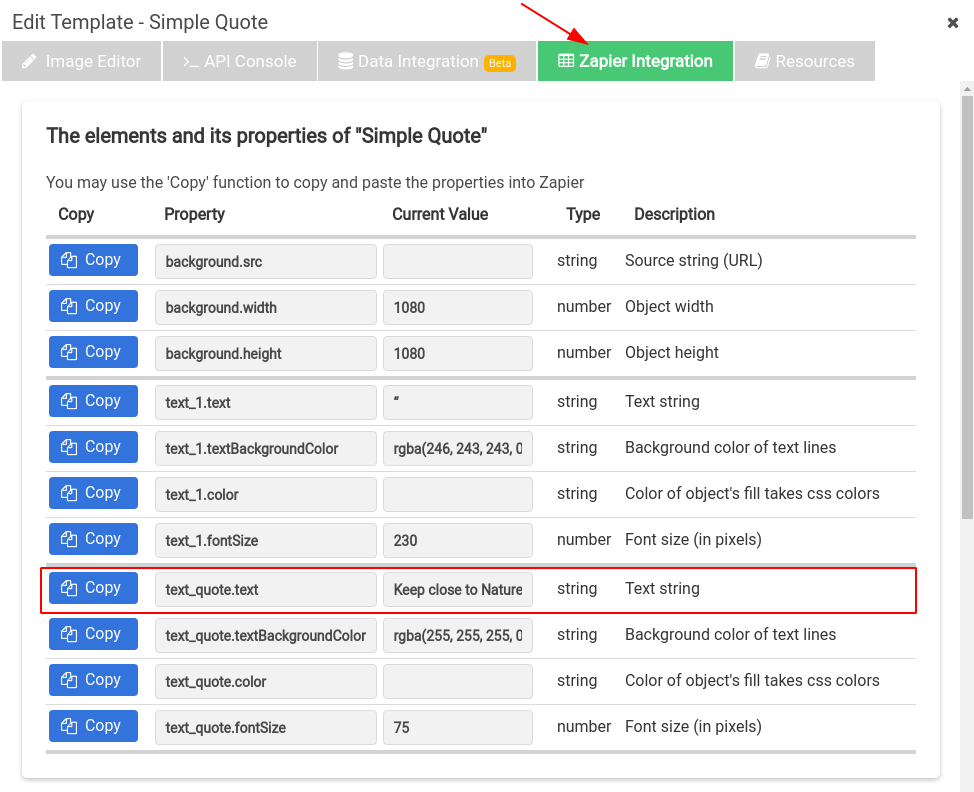The width and height of the screenshot is (974, 792).
Task: Copy the text_quote.fontSize property
Action: [93, 726]
